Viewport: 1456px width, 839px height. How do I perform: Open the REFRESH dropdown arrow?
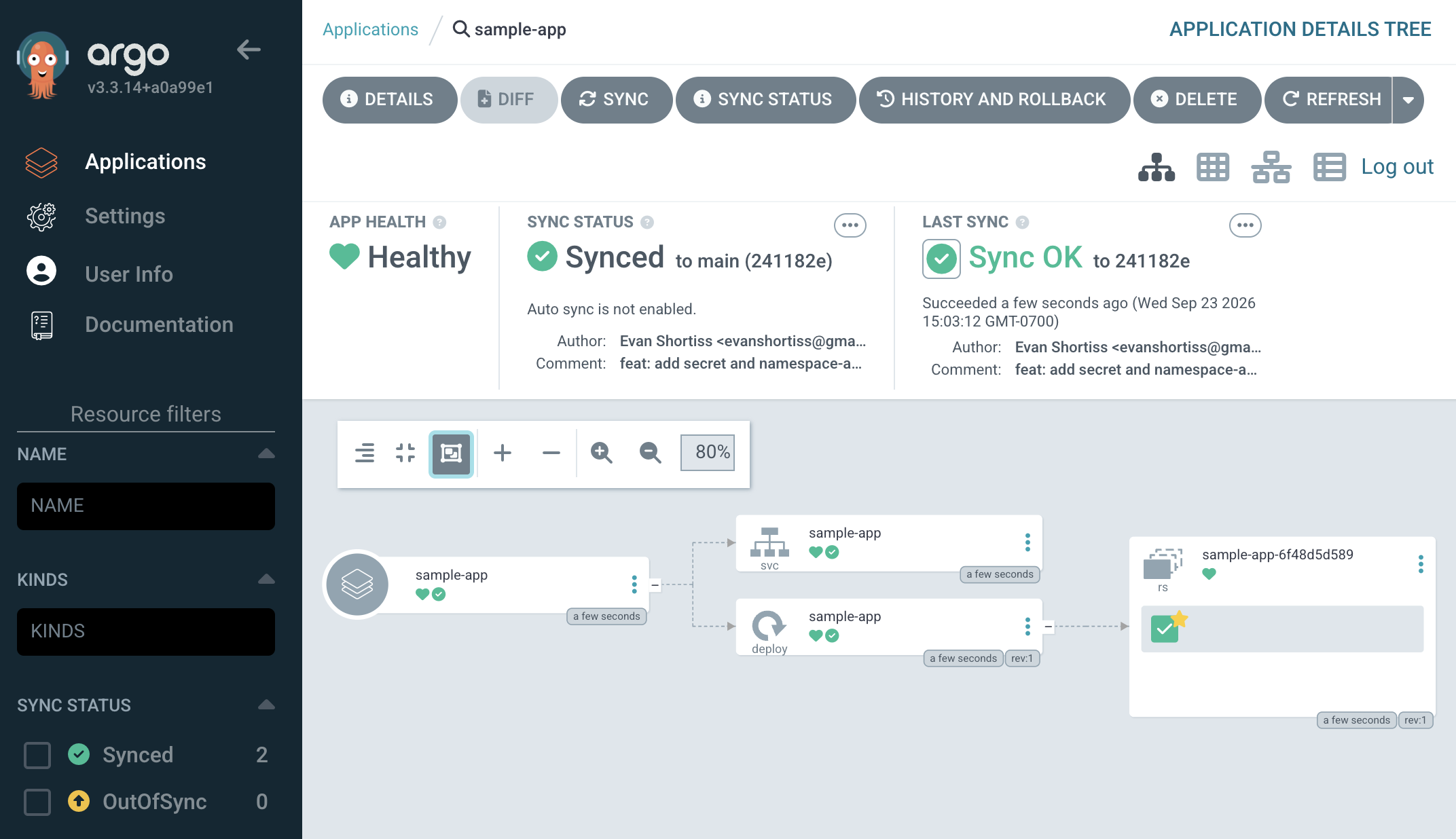(x=1408, y=100)
